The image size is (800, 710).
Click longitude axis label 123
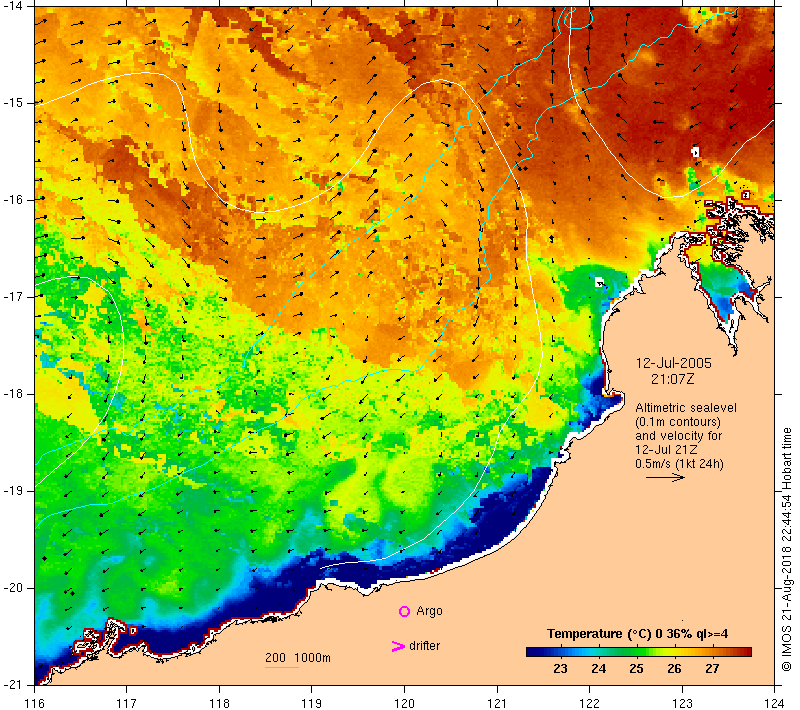click(x=682, y=703)
